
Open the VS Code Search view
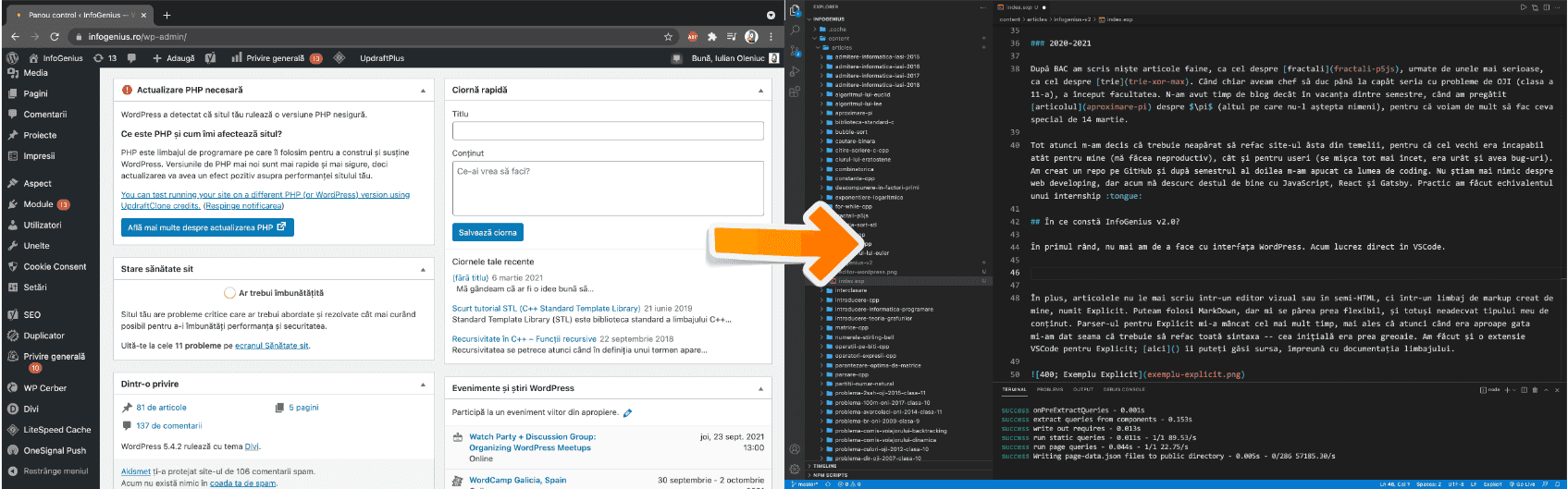[795, 30]
